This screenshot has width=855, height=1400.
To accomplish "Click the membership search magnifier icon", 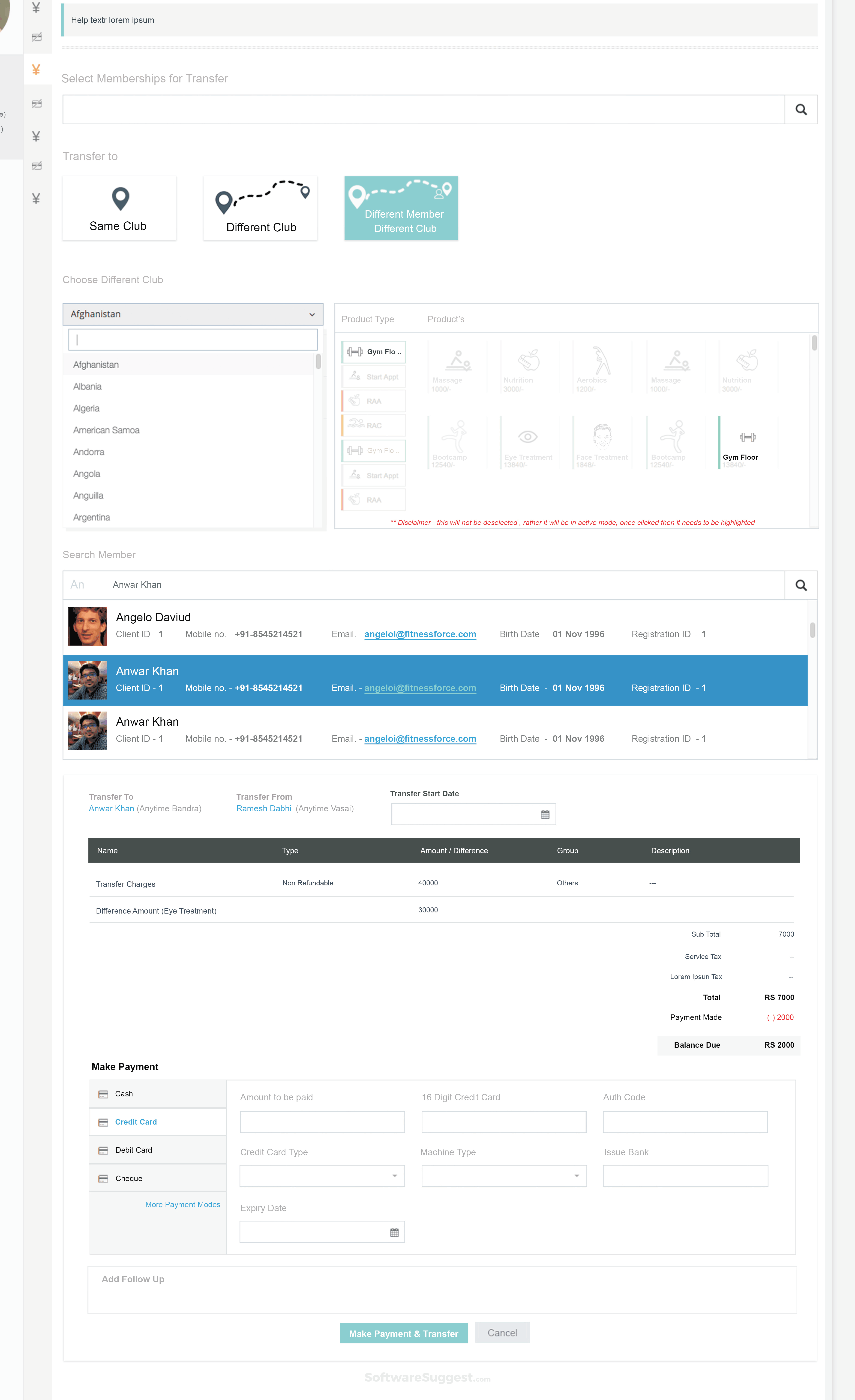I will click(x=801, y=110).
